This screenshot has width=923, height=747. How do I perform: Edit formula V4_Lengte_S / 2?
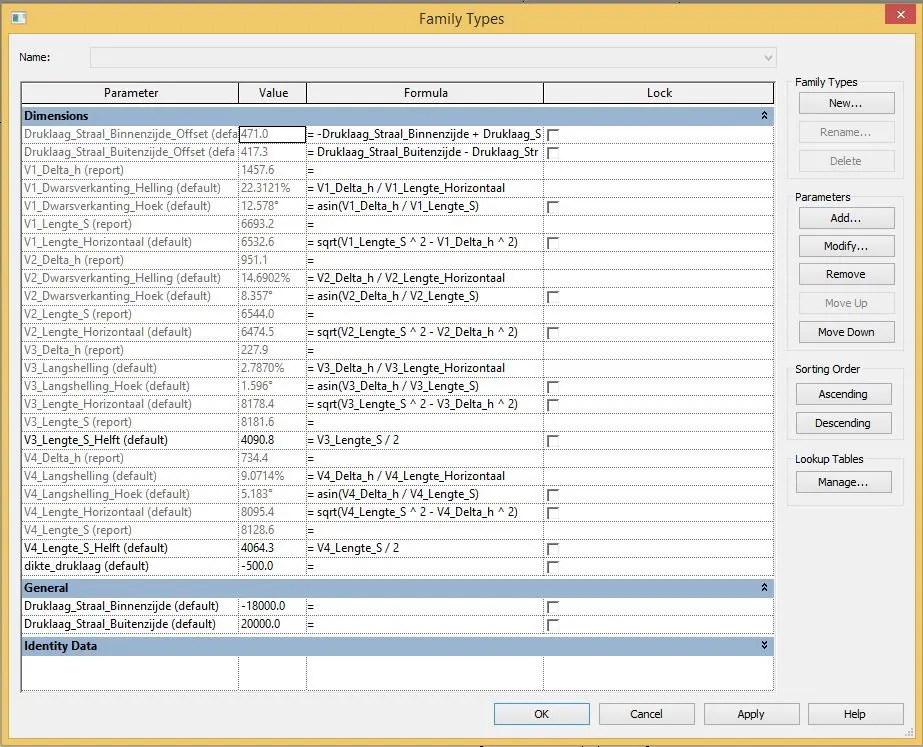coord(425,548)
